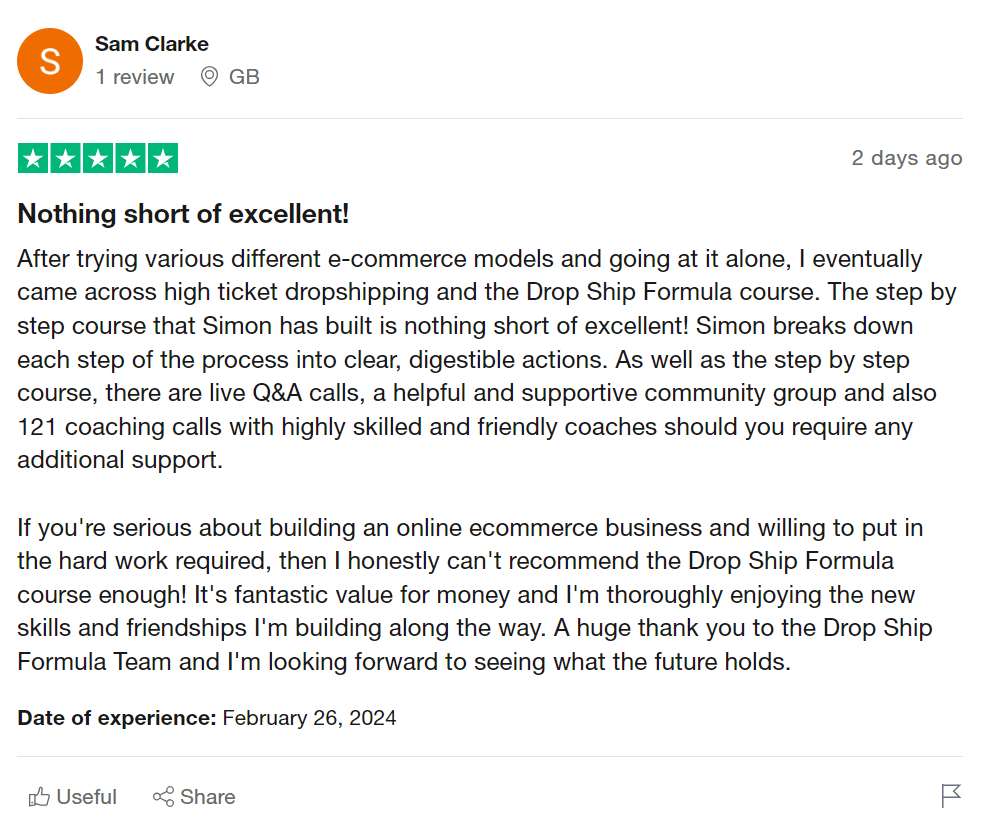Flag this review with the flag icon
991x835 pixels.
[x=951, y=796]
